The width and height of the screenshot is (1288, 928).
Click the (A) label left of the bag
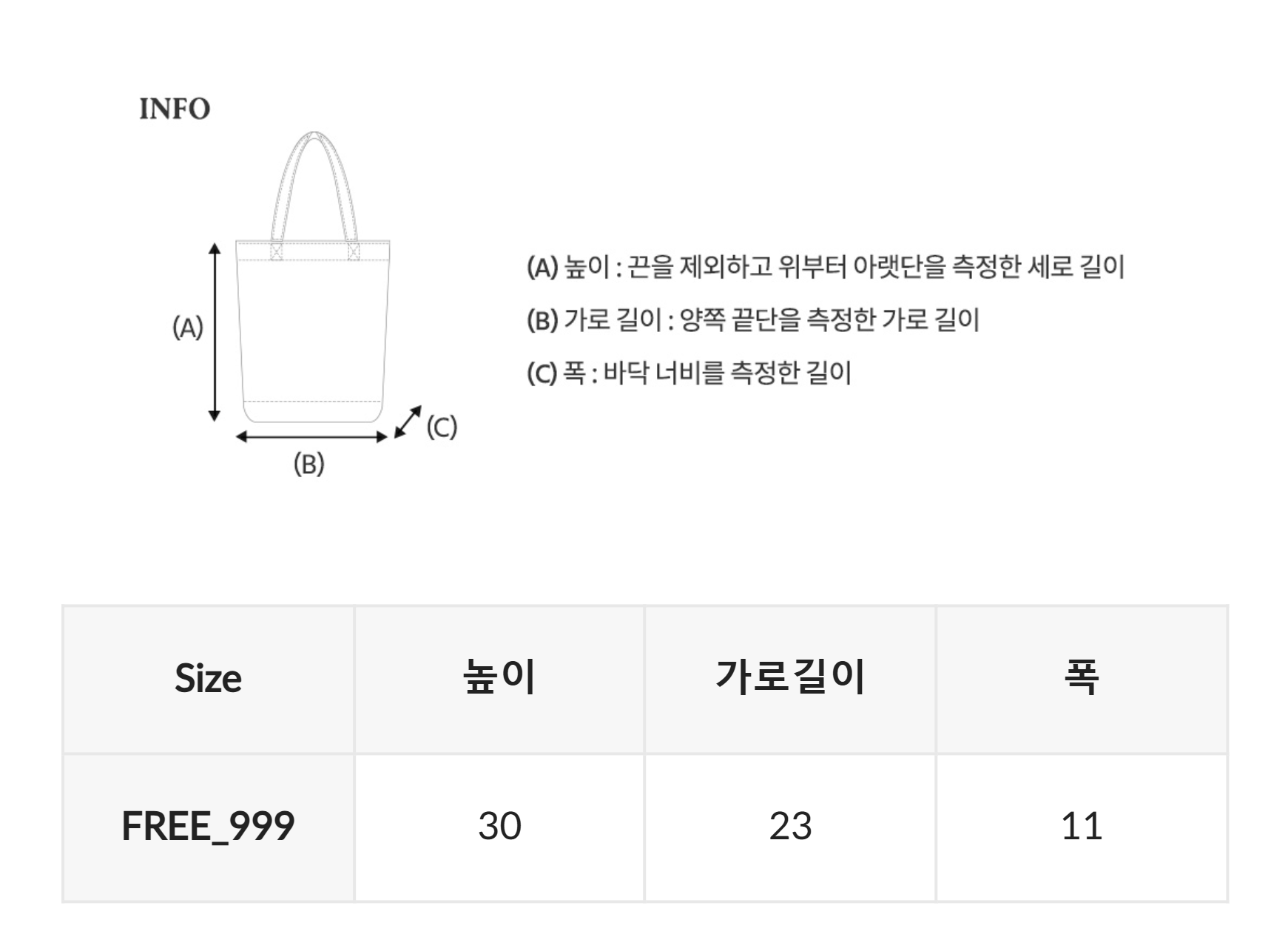187,328
